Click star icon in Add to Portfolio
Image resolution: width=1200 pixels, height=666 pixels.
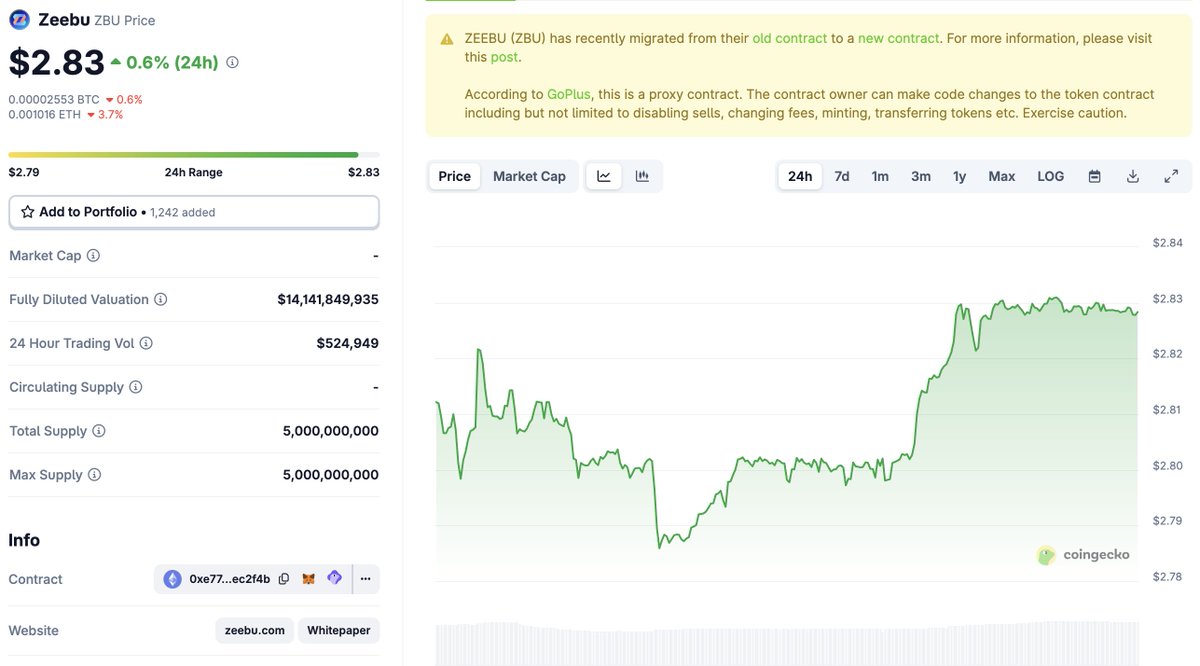[x=28, y=212]
